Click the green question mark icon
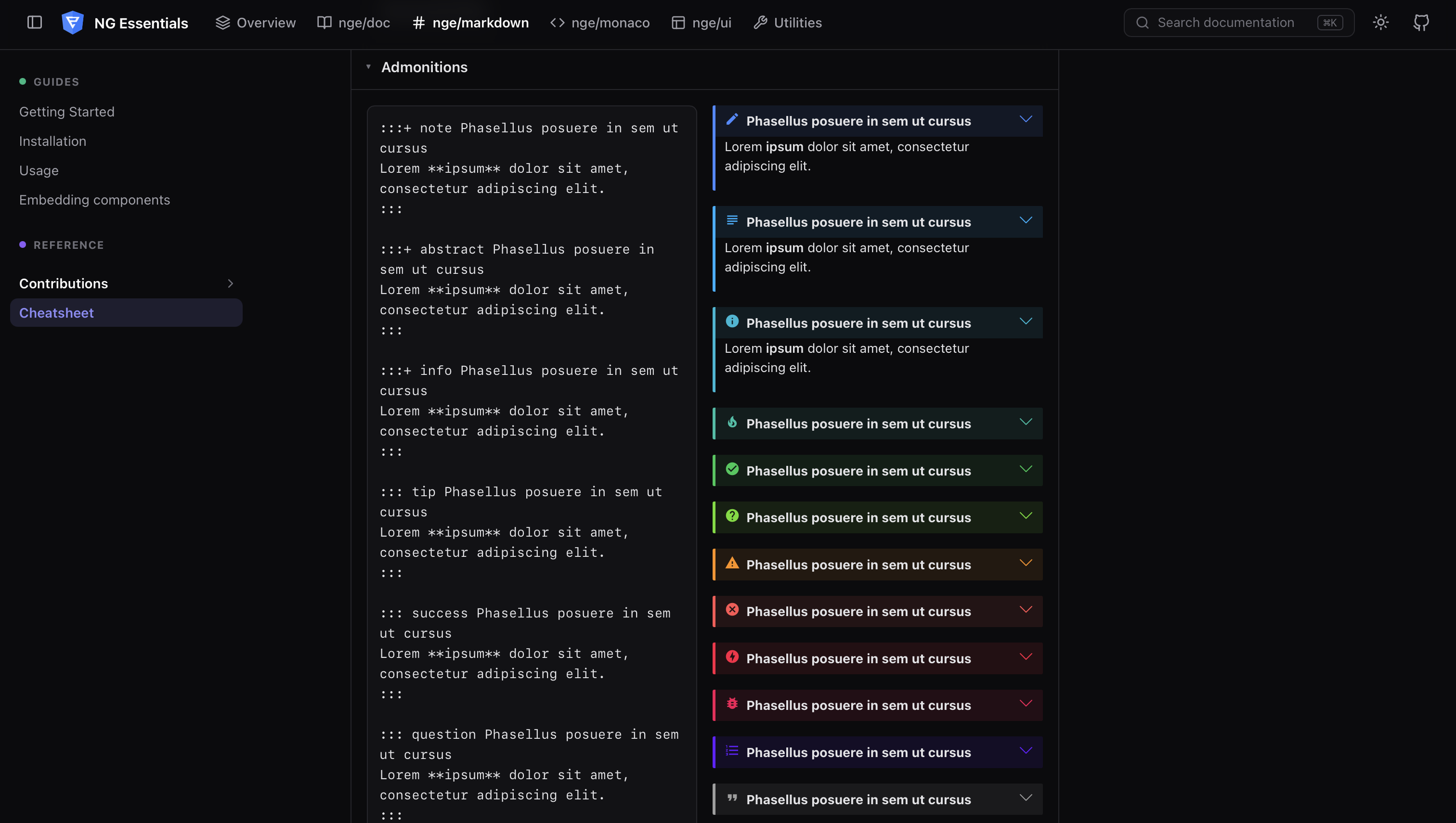 point(732,516)
